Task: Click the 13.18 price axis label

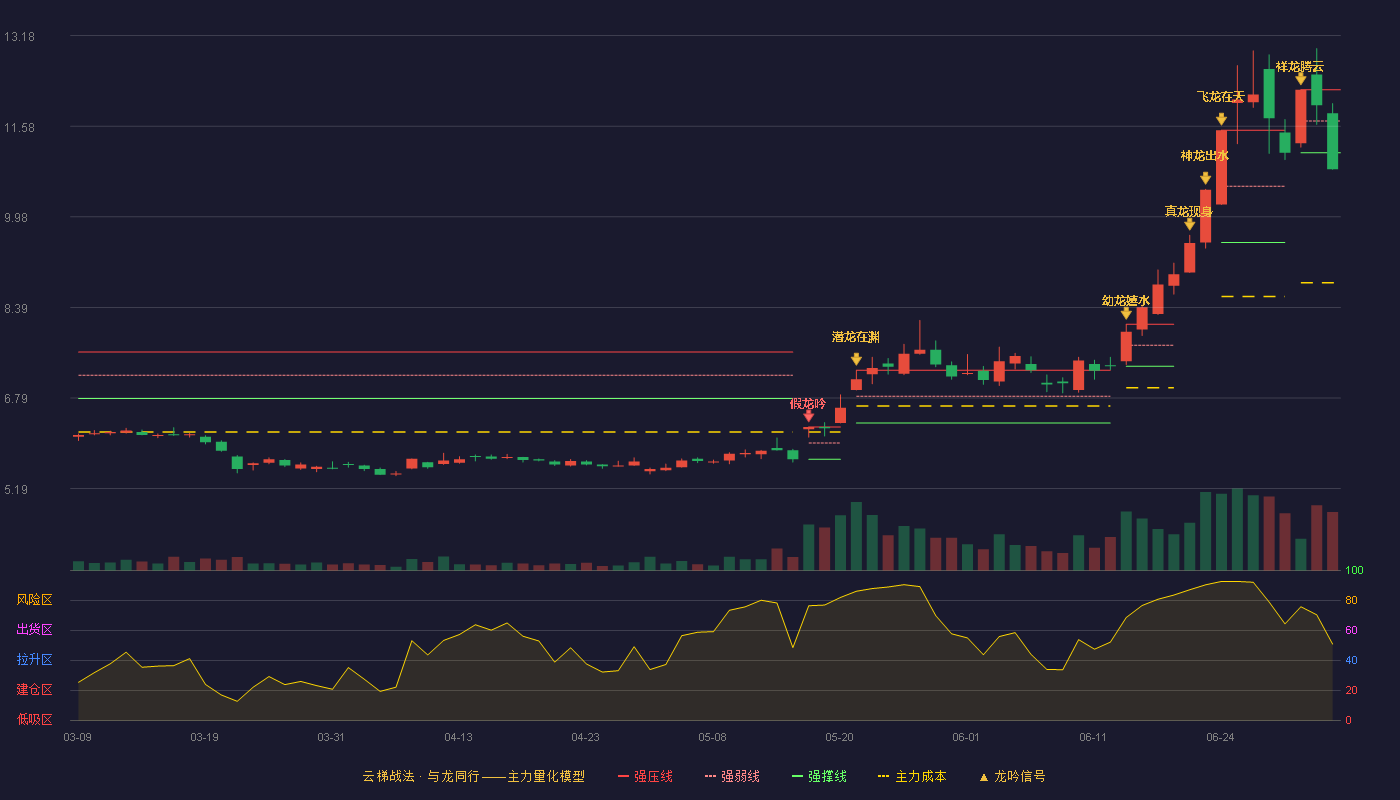Action: 19,37
